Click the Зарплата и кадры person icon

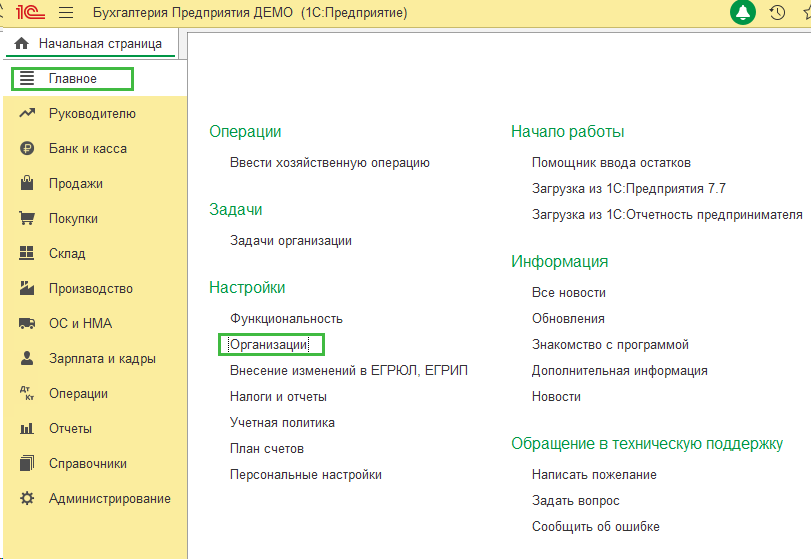(x=27, y=358)
